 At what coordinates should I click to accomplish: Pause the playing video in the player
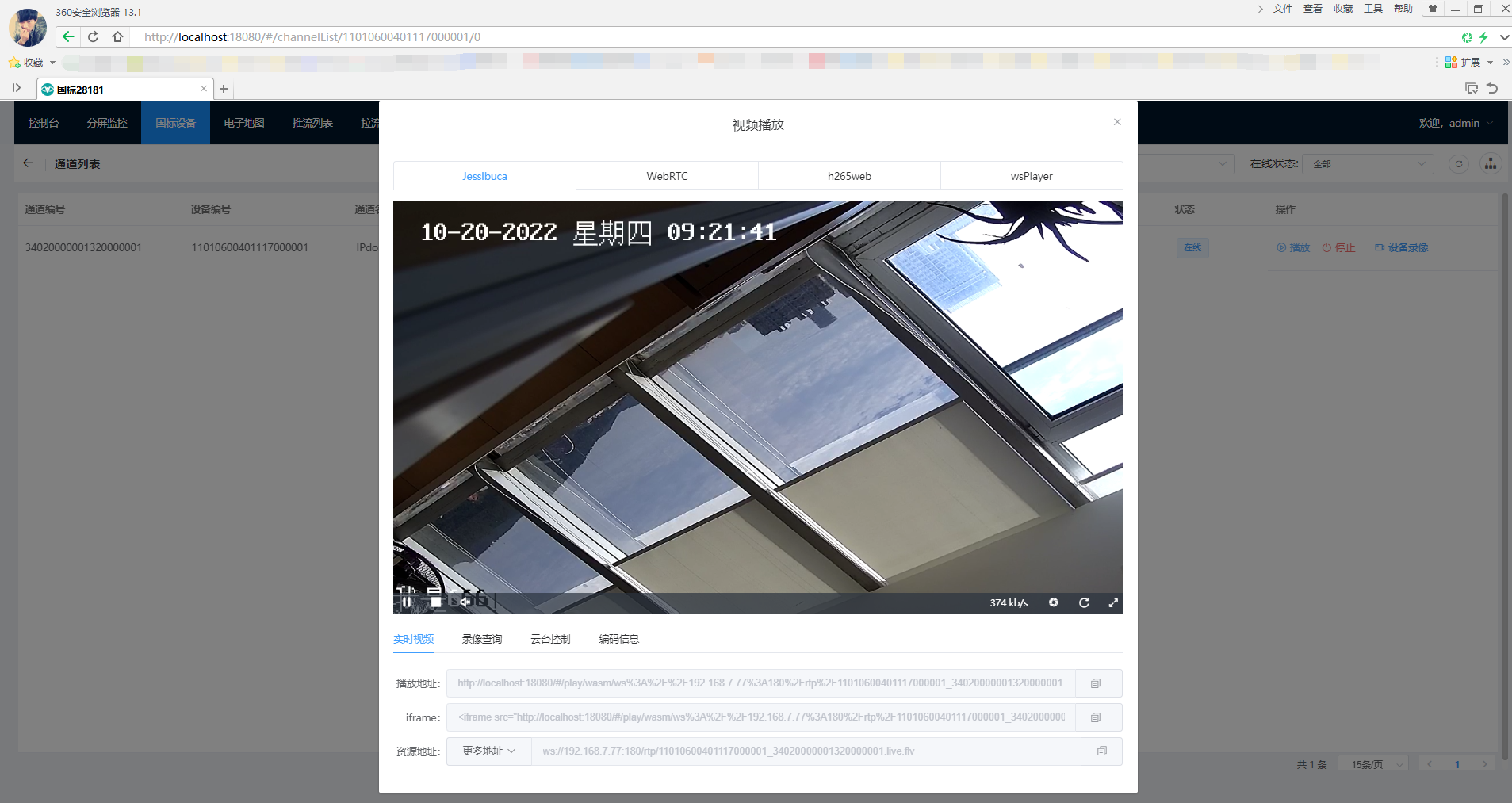click(407, 602)
